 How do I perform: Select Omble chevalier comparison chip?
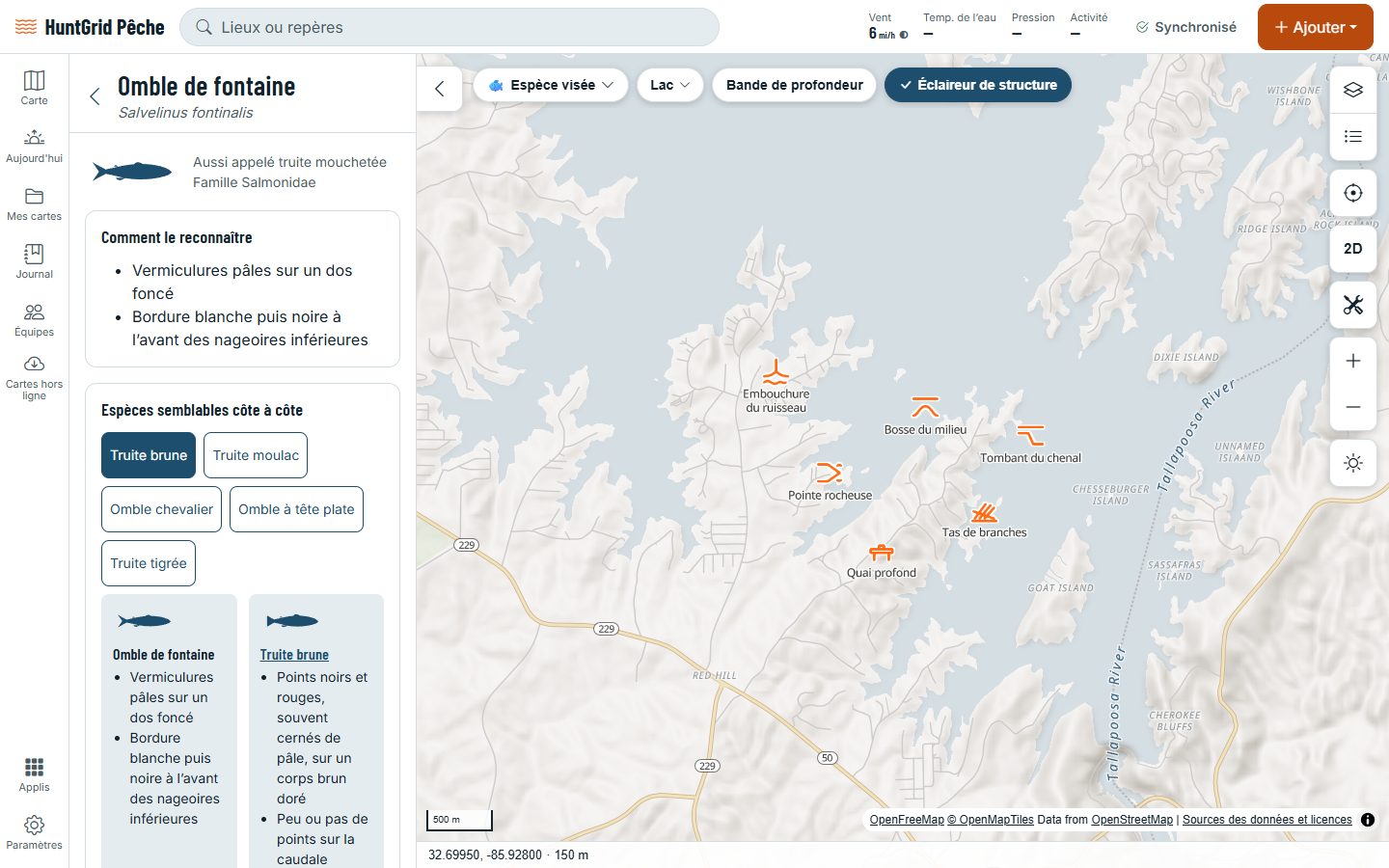tap(161, 509)
